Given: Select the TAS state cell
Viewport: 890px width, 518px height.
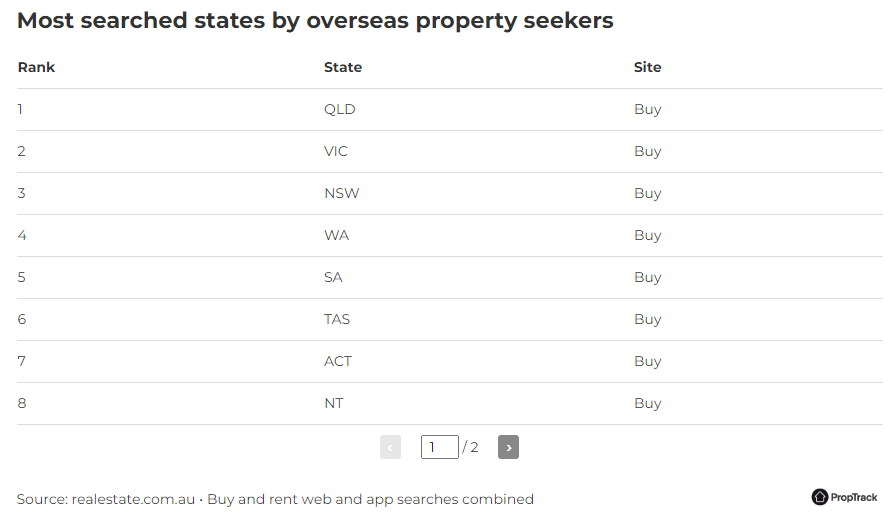Looking at the screenshot, I should (x=337, y=319).
